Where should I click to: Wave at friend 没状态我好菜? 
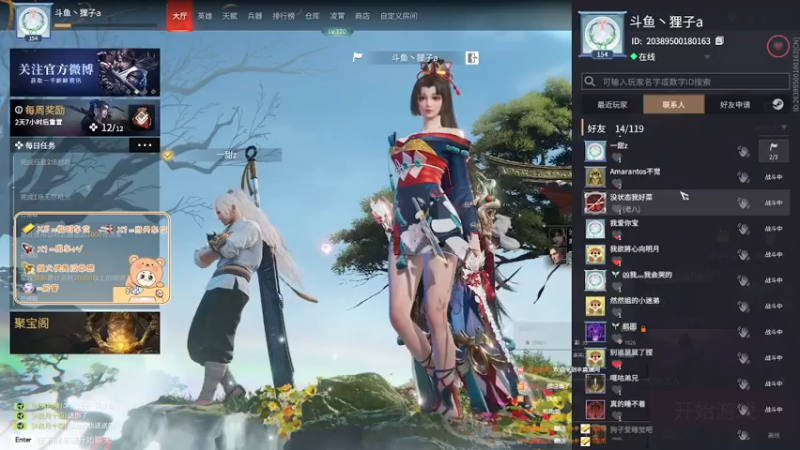pos(743,203)
